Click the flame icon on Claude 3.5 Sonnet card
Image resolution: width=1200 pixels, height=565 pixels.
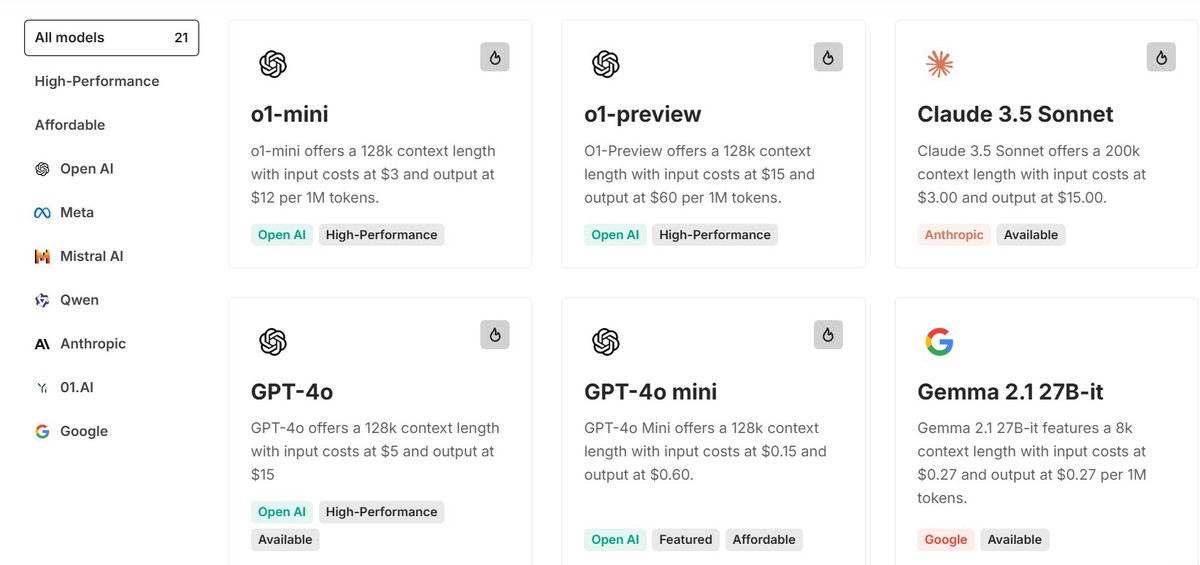(1161, 57)
